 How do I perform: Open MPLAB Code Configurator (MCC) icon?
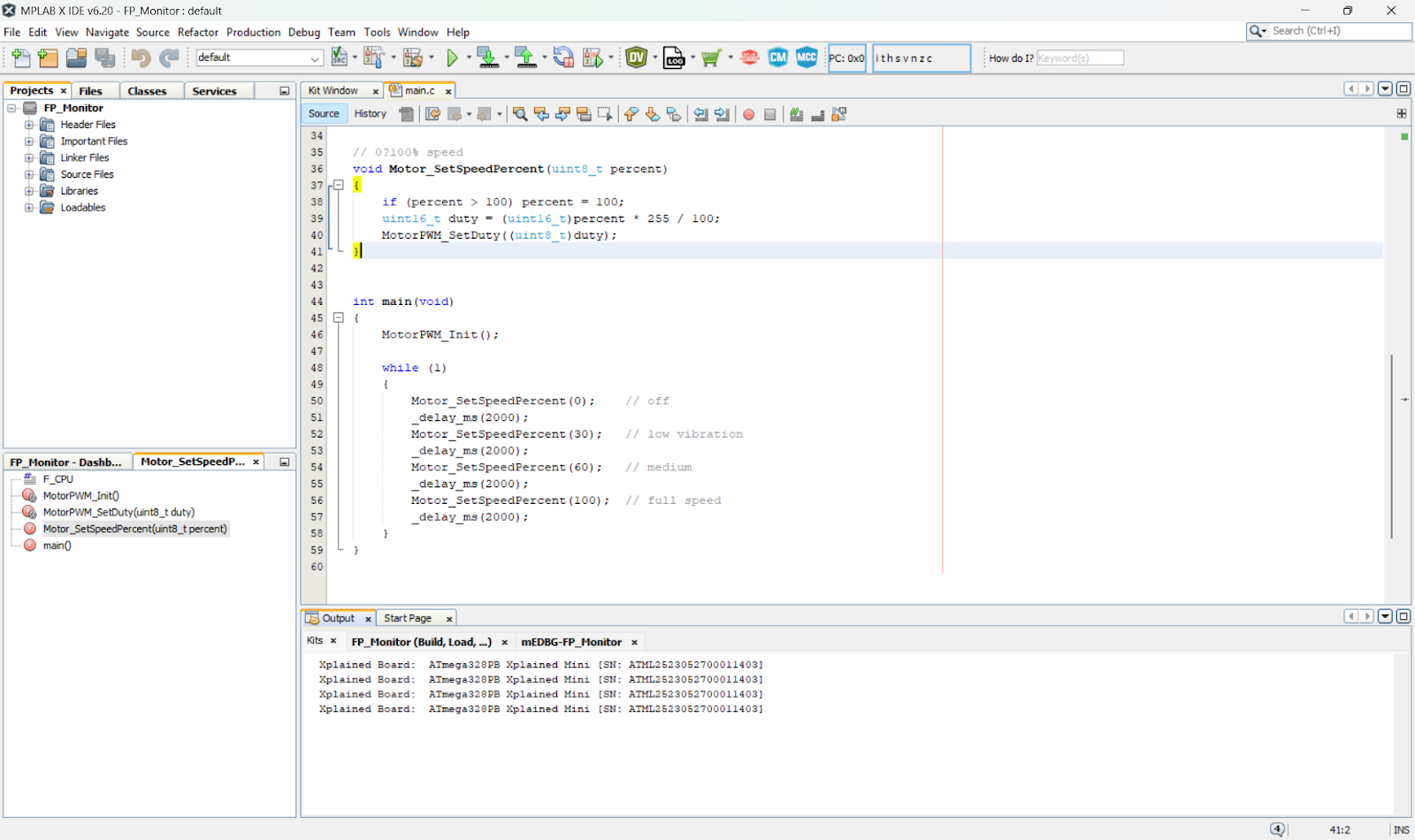pyautogui.click(x=807, y=58)
